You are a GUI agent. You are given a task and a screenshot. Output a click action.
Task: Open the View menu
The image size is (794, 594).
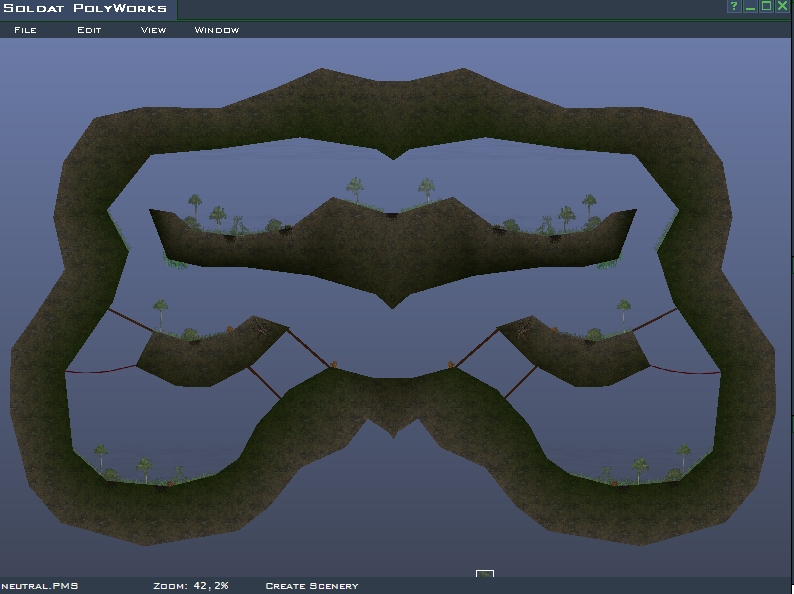pos(153,30)
